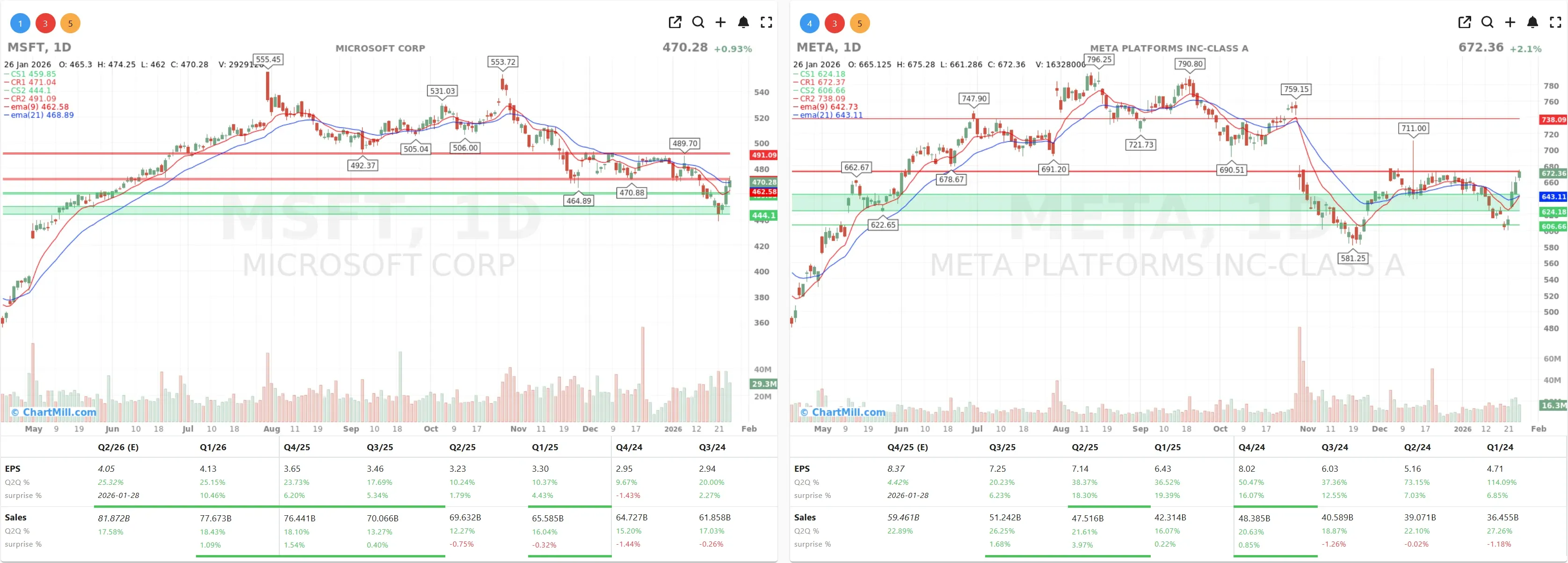The image size is (1568, 563).
Task: Click the 553.72 price marker on the MSFT chart
Action: [503, 61]
